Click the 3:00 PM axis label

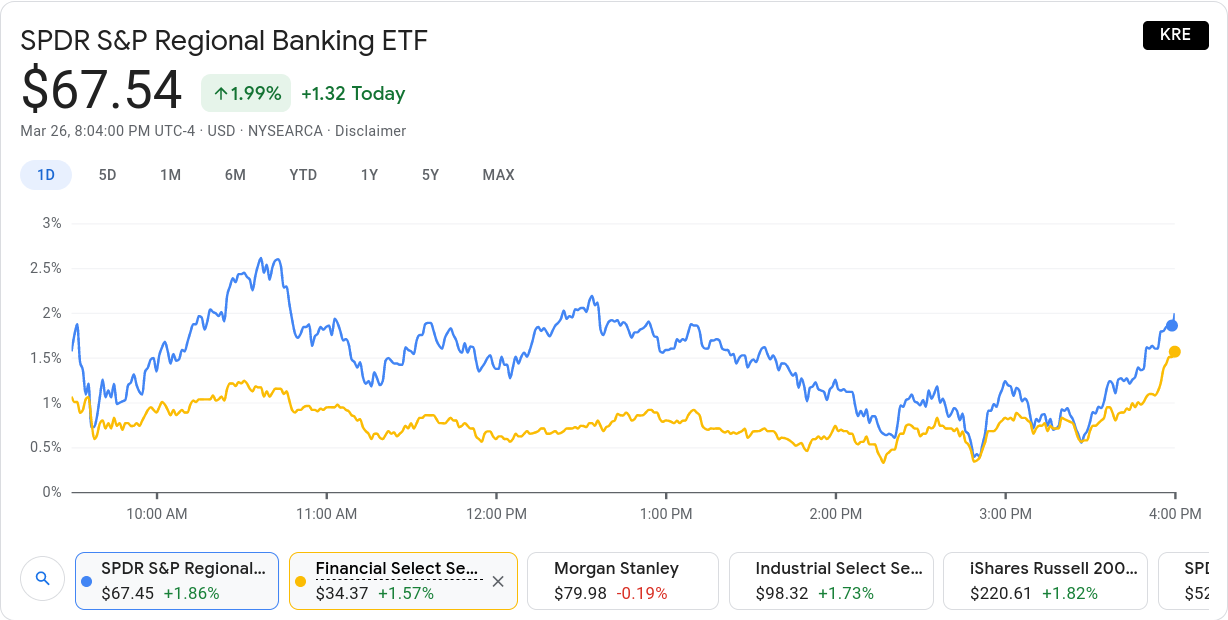pyautogui.click(x=1005, y=514)
